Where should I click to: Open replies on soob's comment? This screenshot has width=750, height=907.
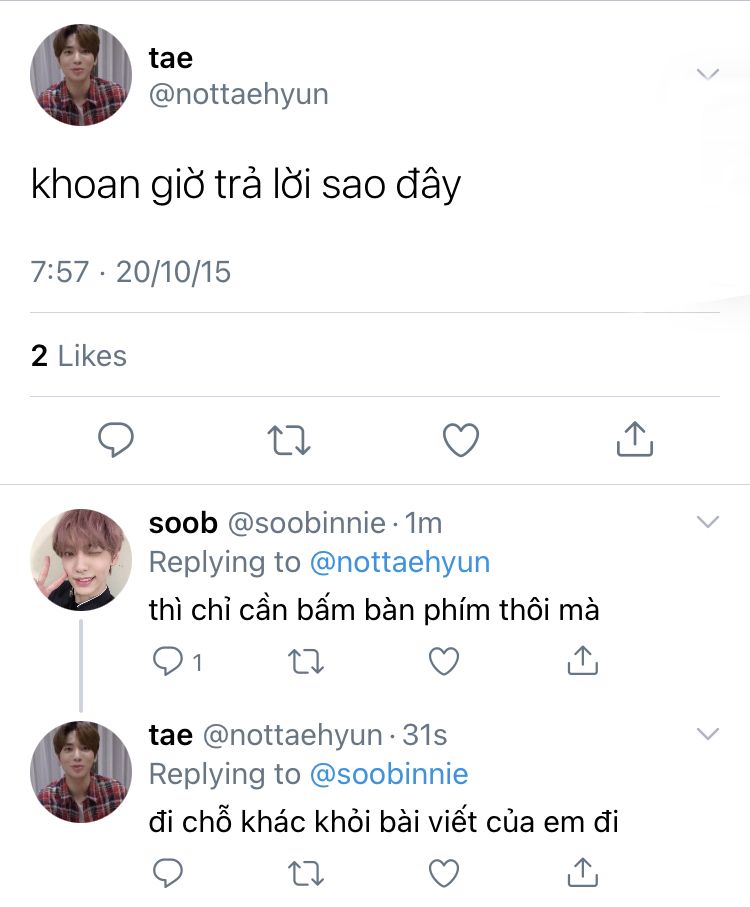[168, 661]
